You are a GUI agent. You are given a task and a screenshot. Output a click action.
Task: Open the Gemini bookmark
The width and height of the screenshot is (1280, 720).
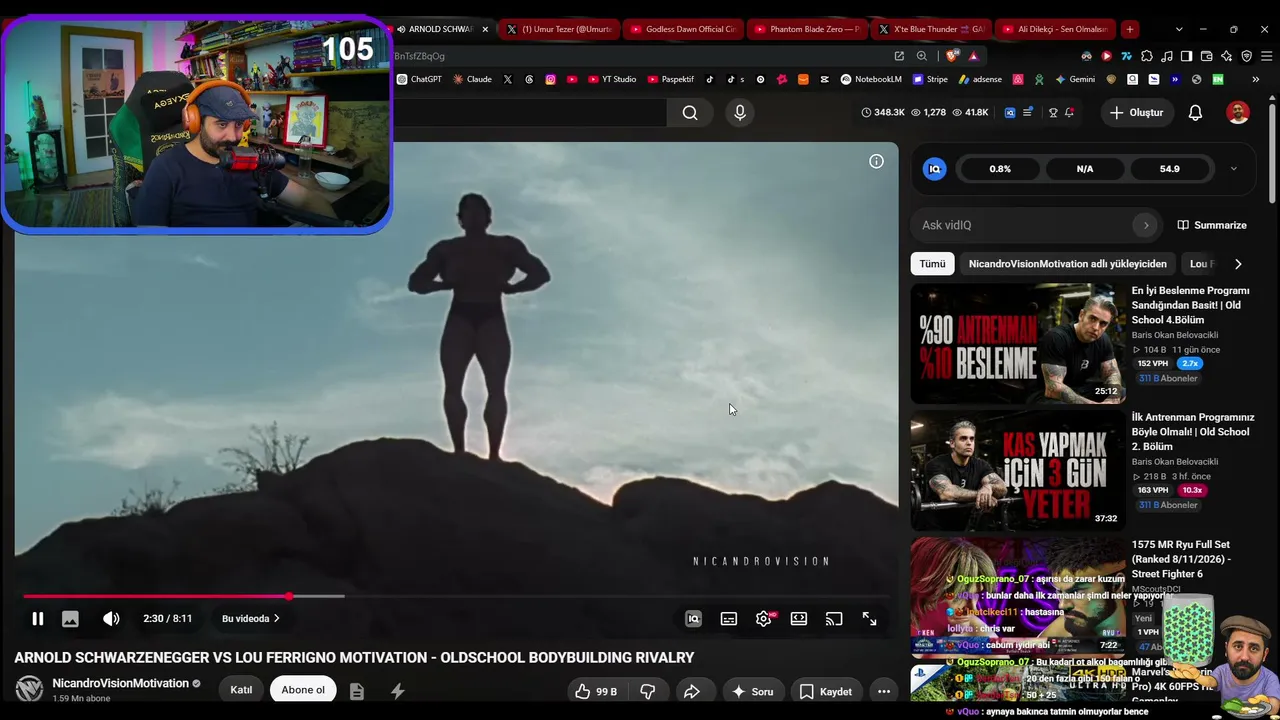click(1075, 79)
